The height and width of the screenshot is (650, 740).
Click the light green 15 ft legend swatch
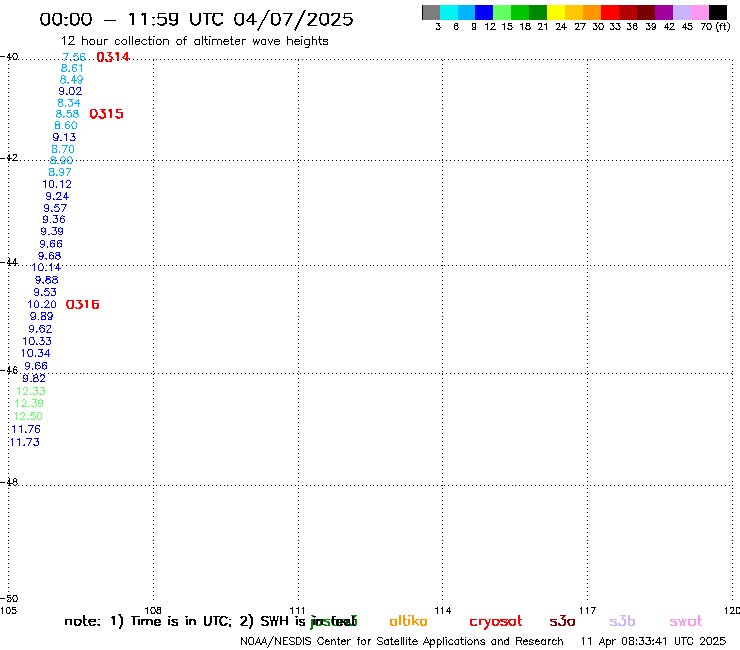[x=502, y=12]
